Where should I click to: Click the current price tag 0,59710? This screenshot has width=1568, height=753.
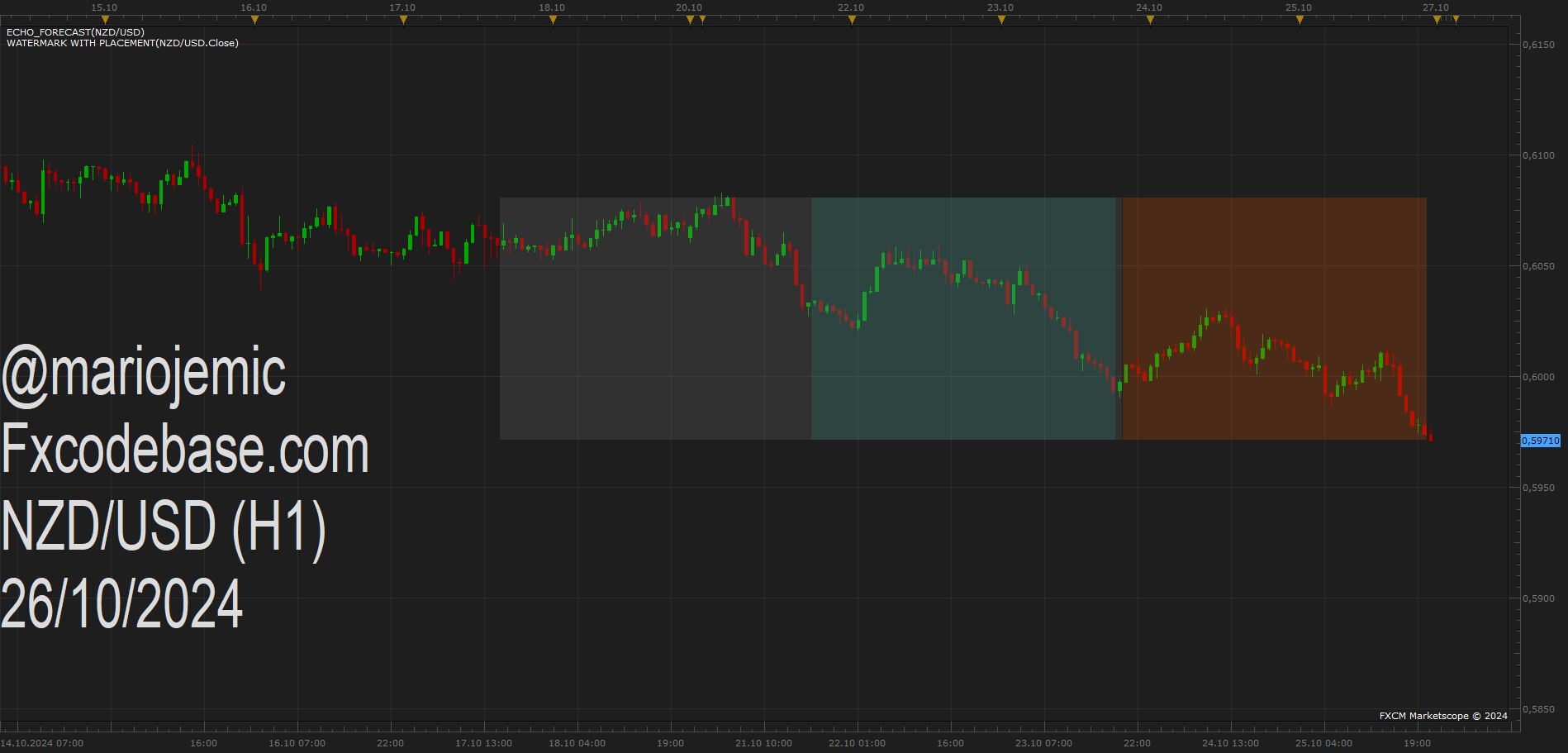pyautogui.click(x=1541, y=441)
